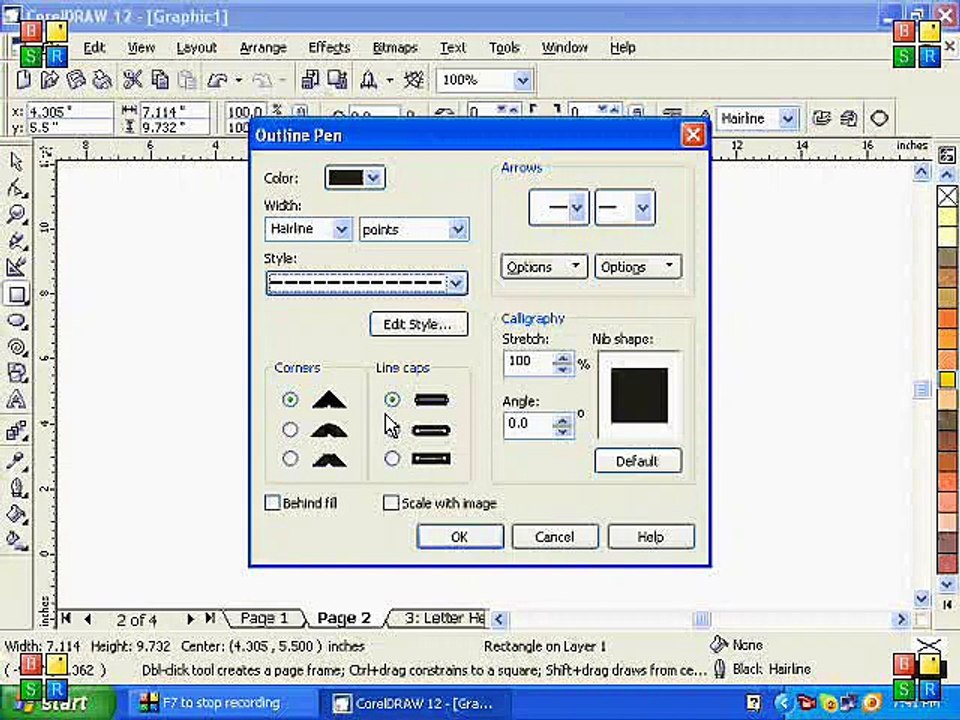Viewport: 960px width, 720px height.
Task: Select the Smart Drawing tool
Action: 17,267
